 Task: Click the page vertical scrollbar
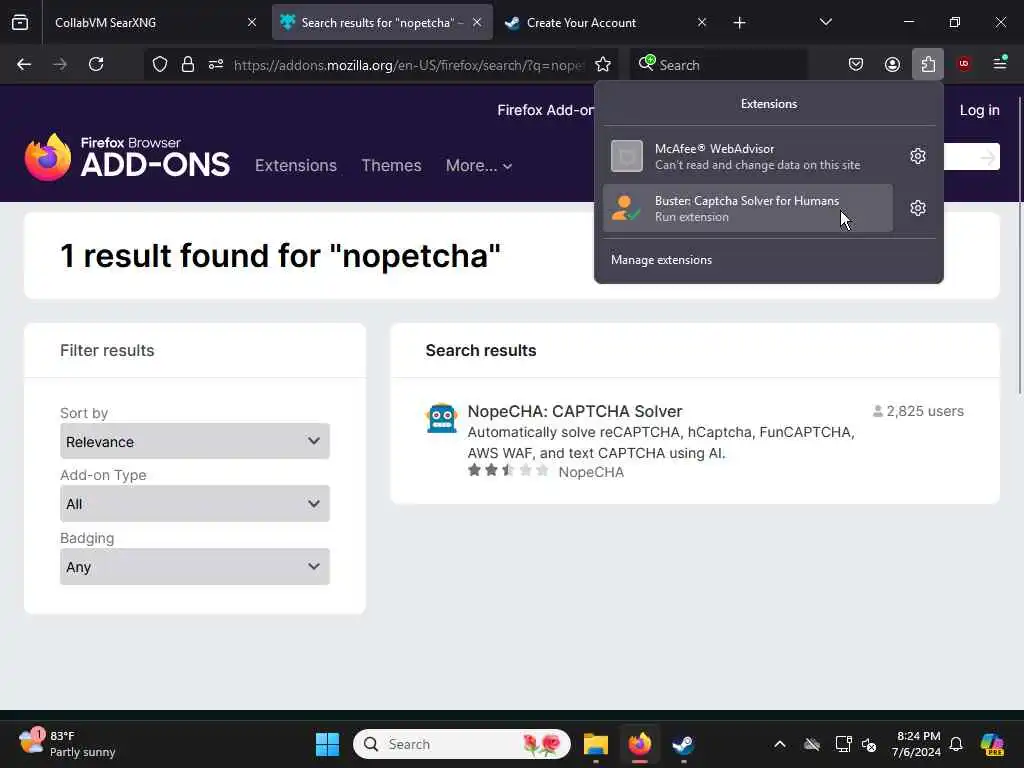(1019, 245)
